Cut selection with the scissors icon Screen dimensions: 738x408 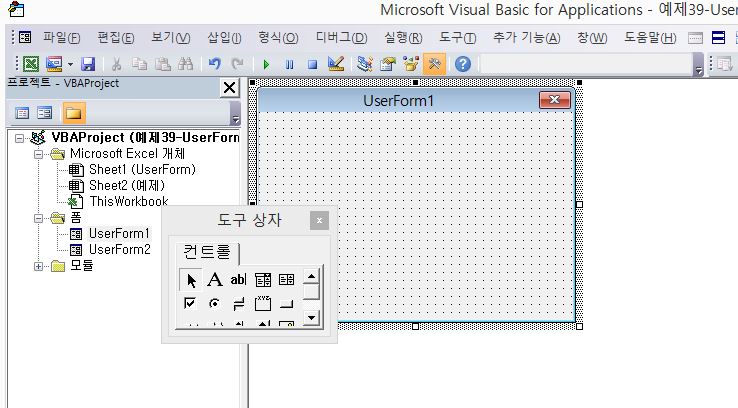click(116, 64)
